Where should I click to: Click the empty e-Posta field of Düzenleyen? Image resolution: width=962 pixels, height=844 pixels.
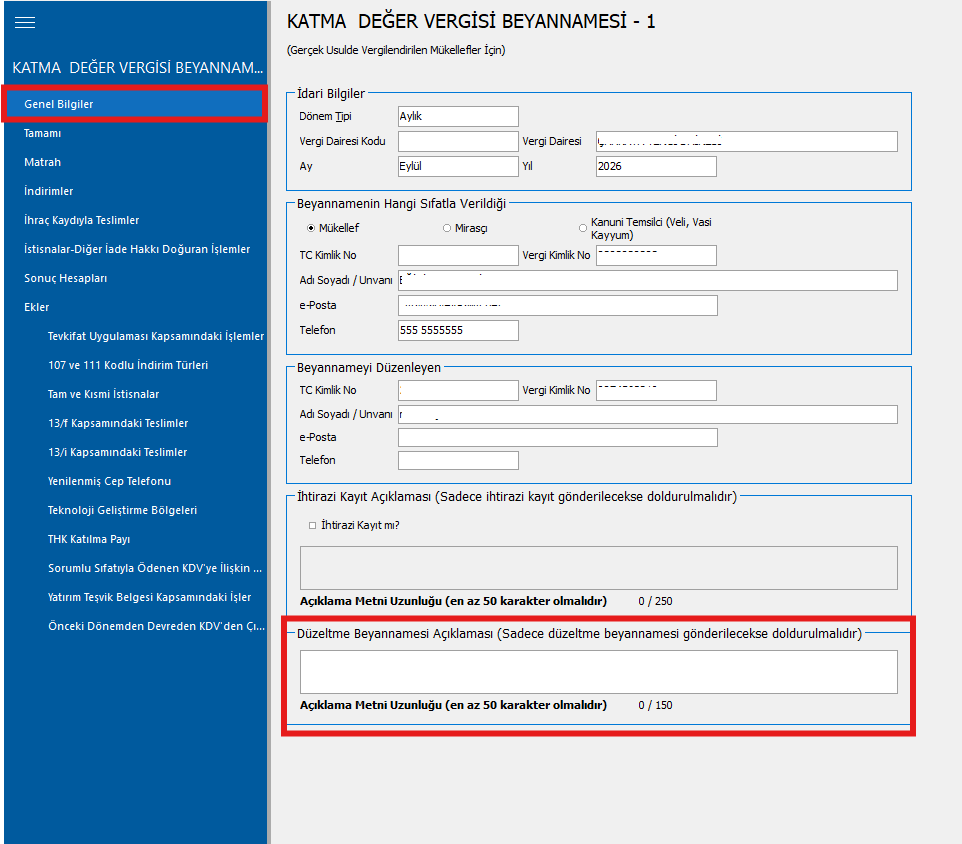558,437
